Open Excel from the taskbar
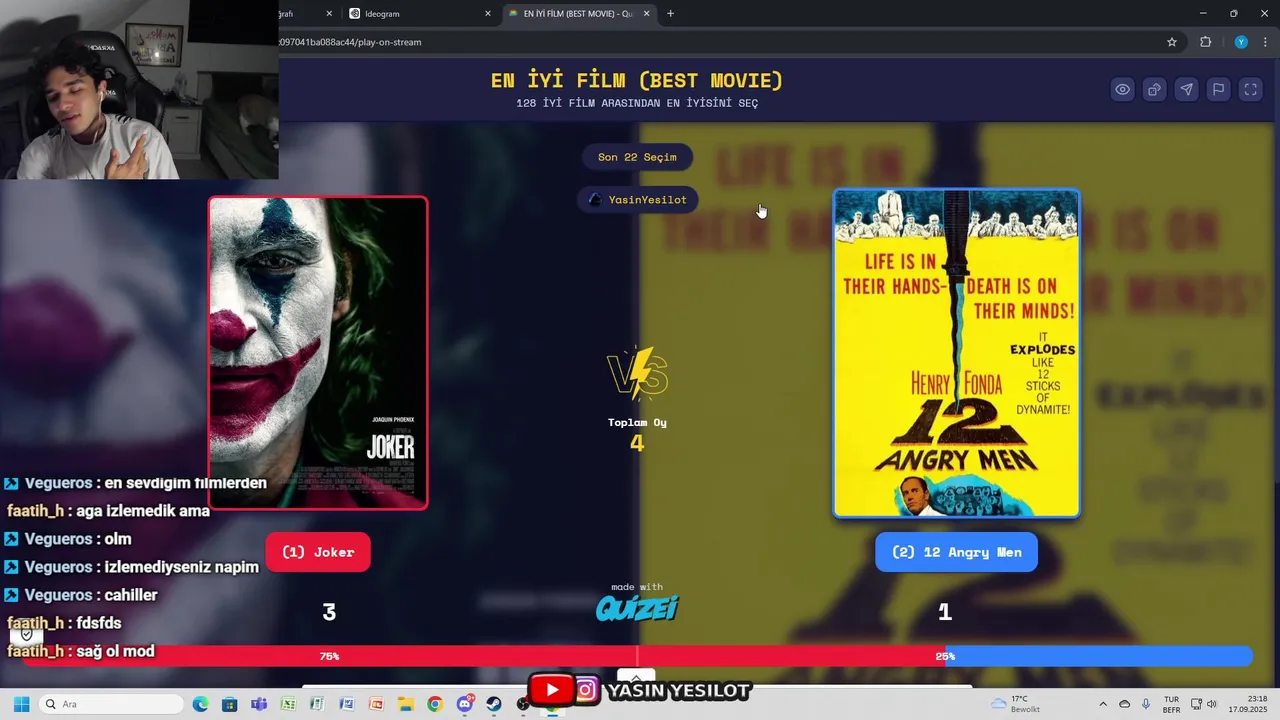Screen dimensions: 1280x720 [288, 704]
